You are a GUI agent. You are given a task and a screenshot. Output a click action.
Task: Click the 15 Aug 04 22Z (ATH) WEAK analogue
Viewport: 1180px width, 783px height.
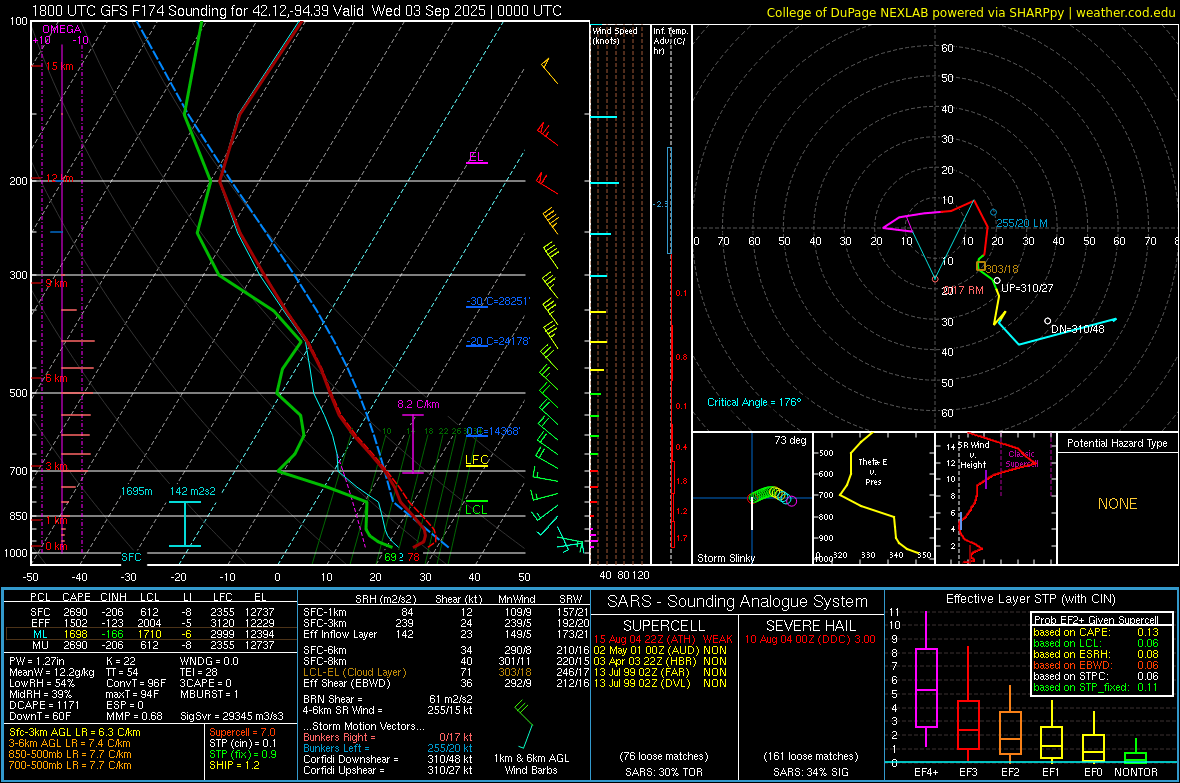pyautogui.click(x=663, y=639)
